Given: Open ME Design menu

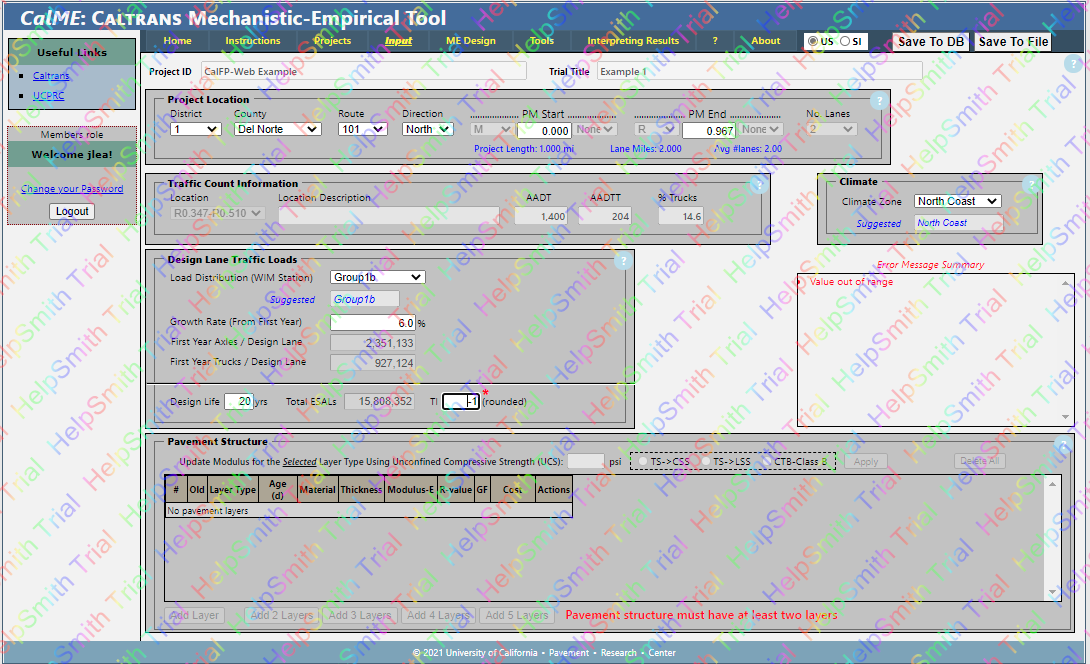Looking at the screenshot, I should click(471, 41).
